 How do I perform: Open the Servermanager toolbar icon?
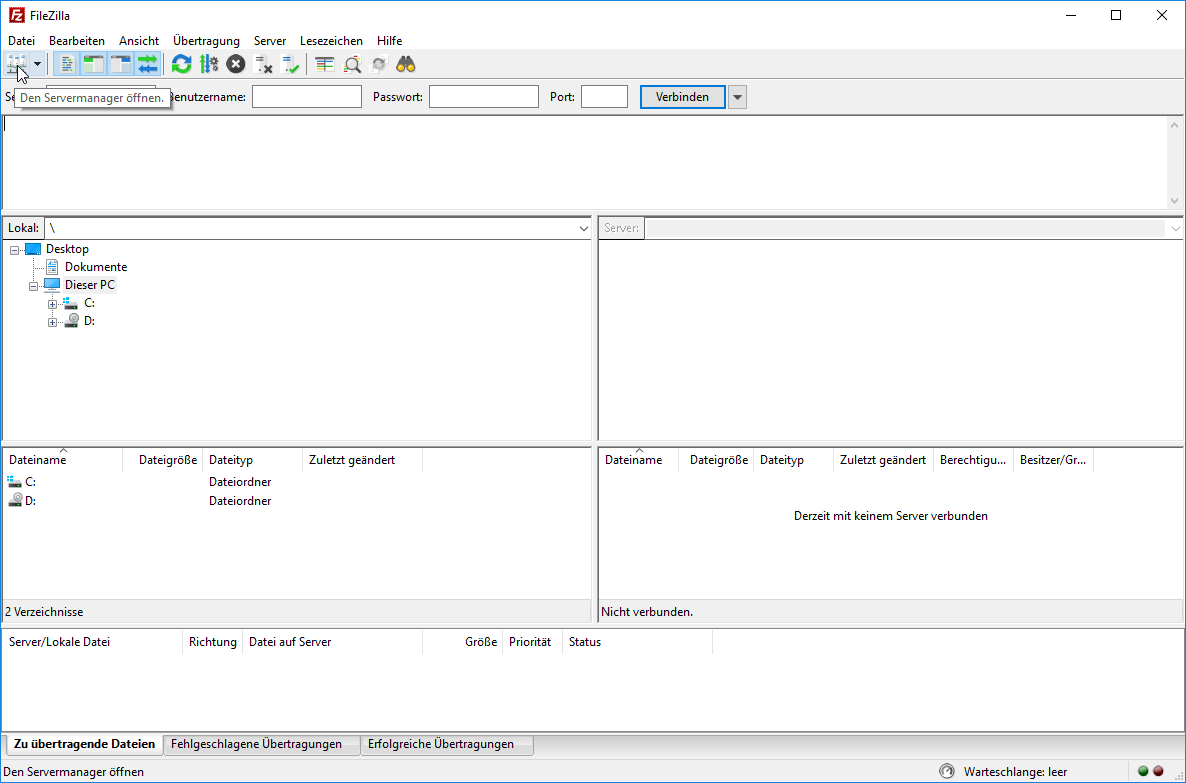pos(17,64)
